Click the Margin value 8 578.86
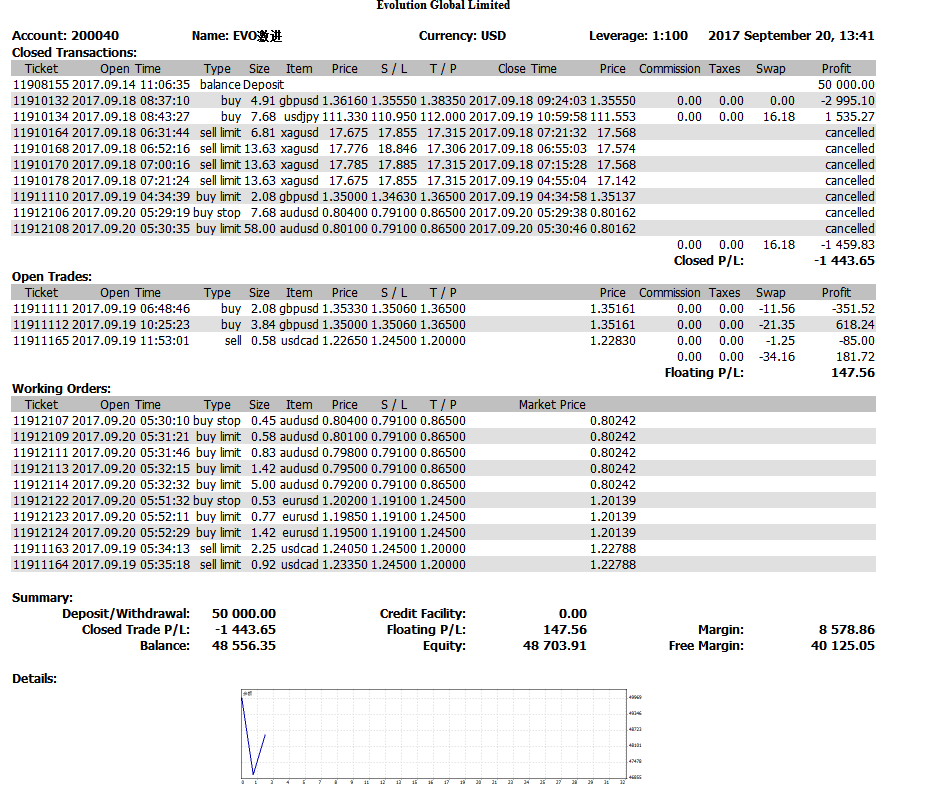The height and width of the screenshot is (788, 935). pos(847,630)
